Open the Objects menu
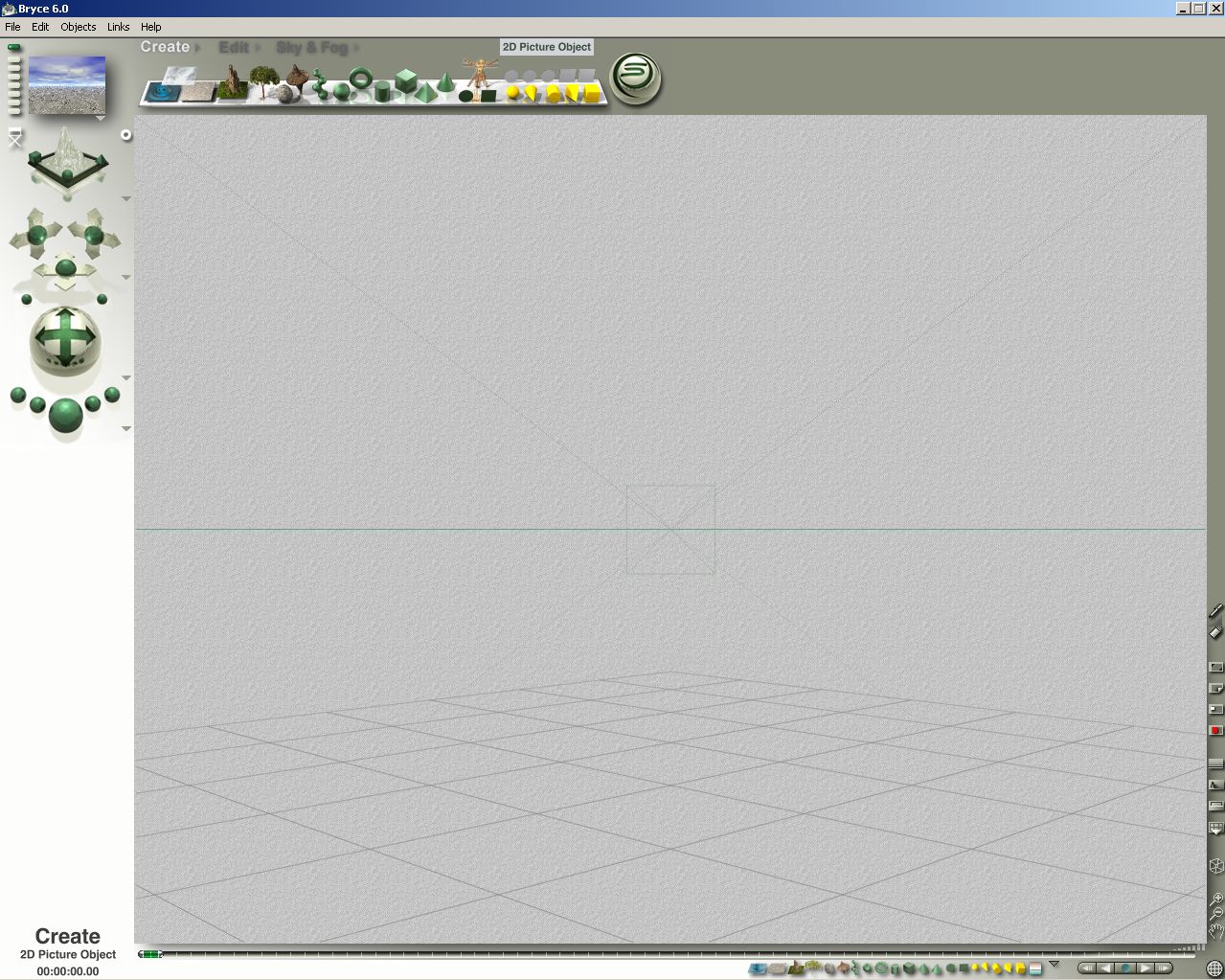Image resolution: width=1225 pixels, height=980 pixels. 79,27
